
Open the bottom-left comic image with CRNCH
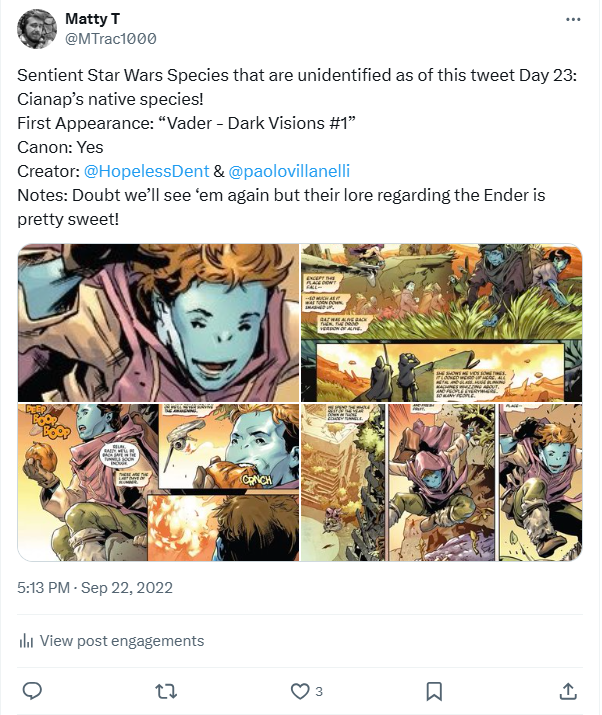click(158, 481)
